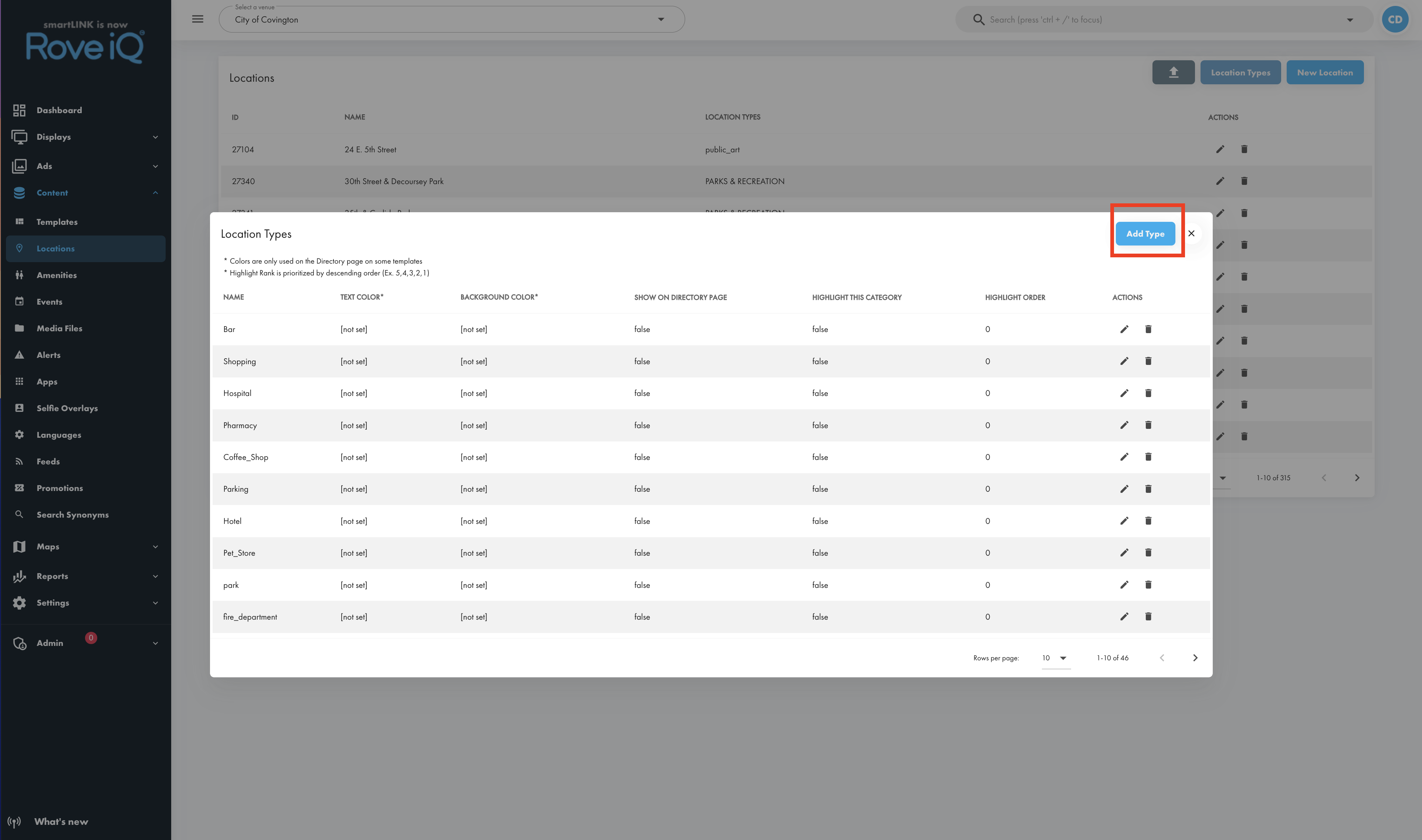
Task: Go to previous page of location types
Action: 1162,658
